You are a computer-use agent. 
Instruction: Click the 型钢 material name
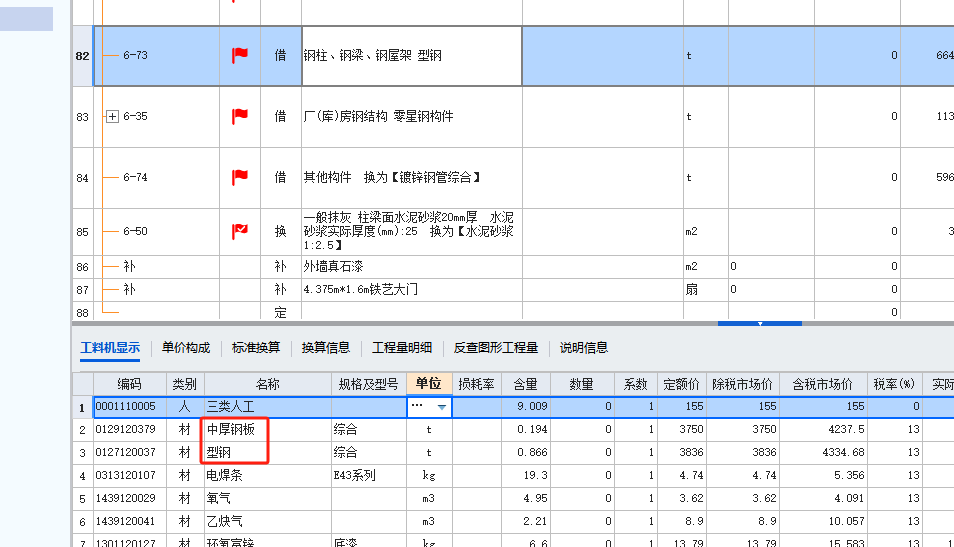[x=218, y=453]
